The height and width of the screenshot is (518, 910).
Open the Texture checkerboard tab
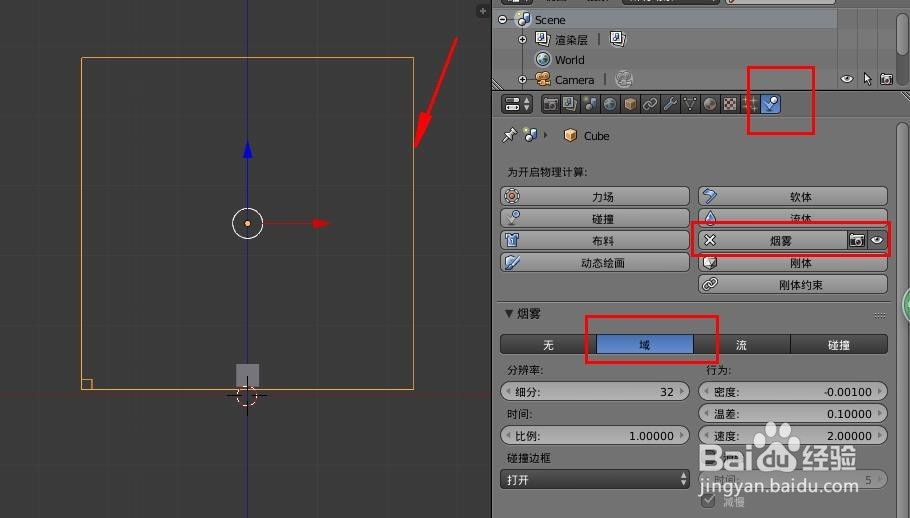(x=730, y=104)
